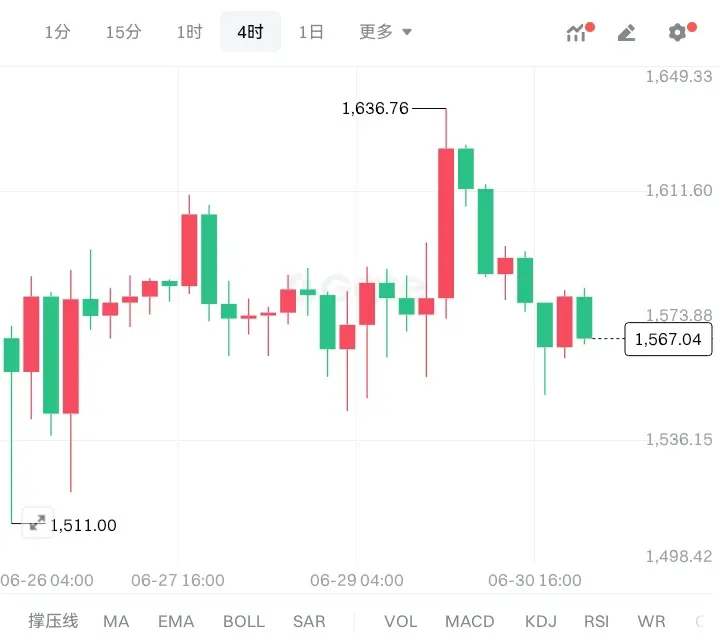Viewport: 720px width, 635px height.
Task: Enable the SAR indicator
Action: (x=309, y=621)
